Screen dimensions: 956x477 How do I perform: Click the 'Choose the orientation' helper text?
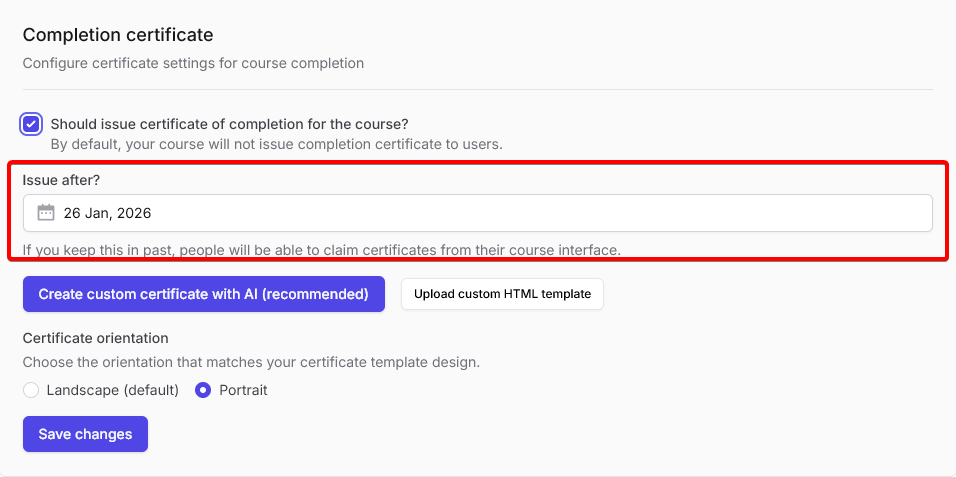point(251,362)
